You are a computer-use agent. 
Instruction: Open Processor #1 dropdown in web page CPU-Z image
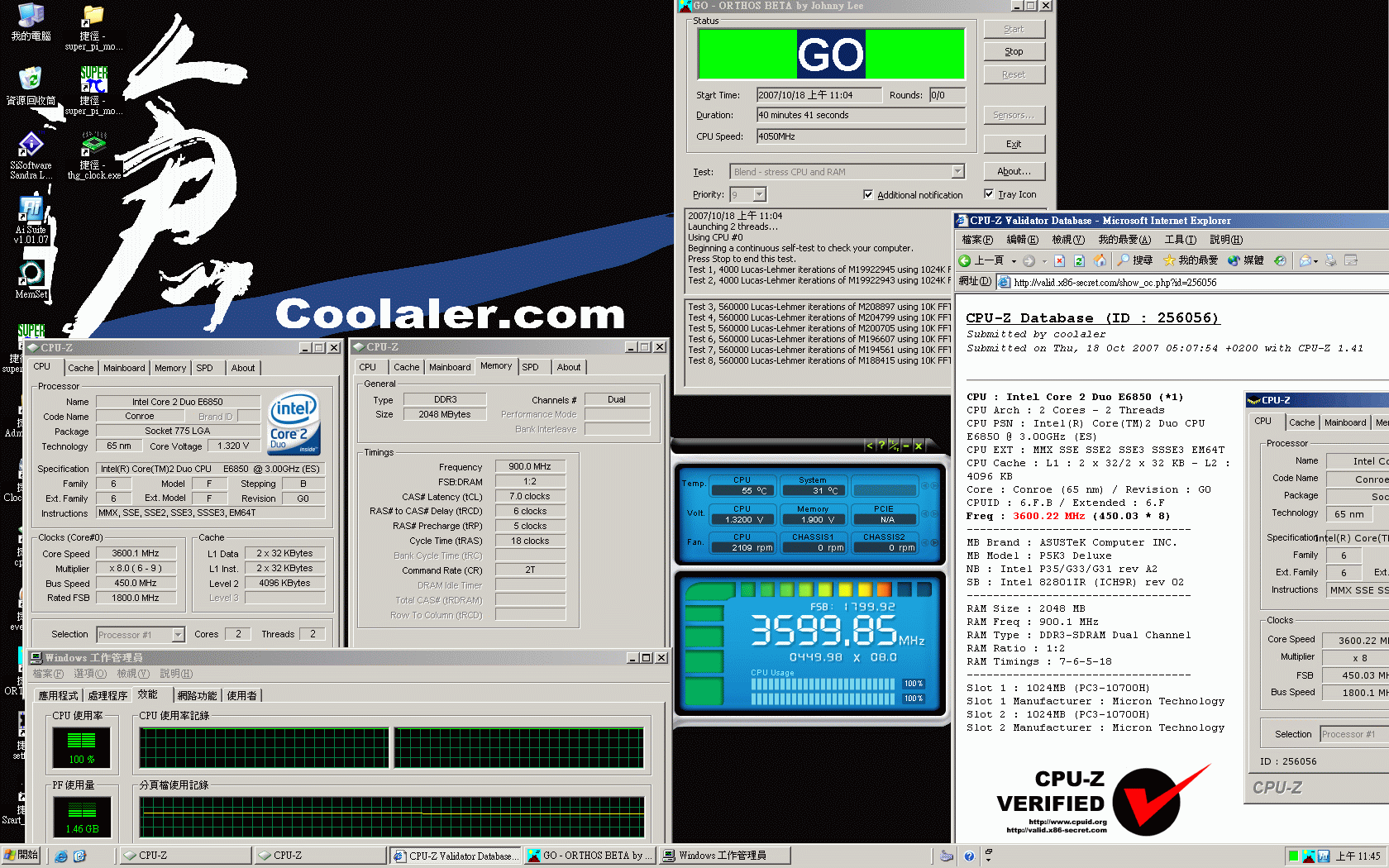[1353, 734]
